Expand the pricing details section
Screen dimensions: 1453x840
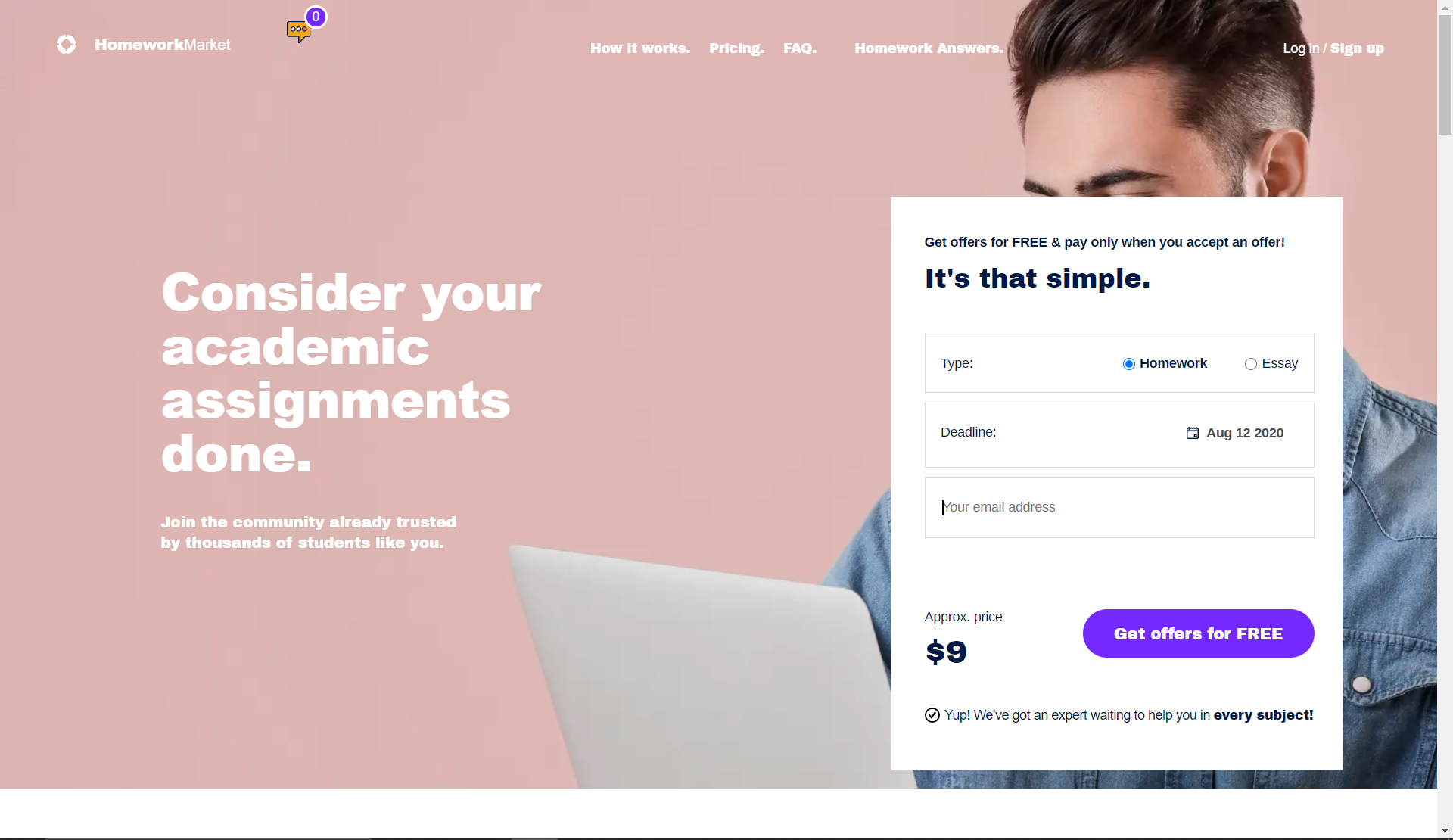point(736,48)
